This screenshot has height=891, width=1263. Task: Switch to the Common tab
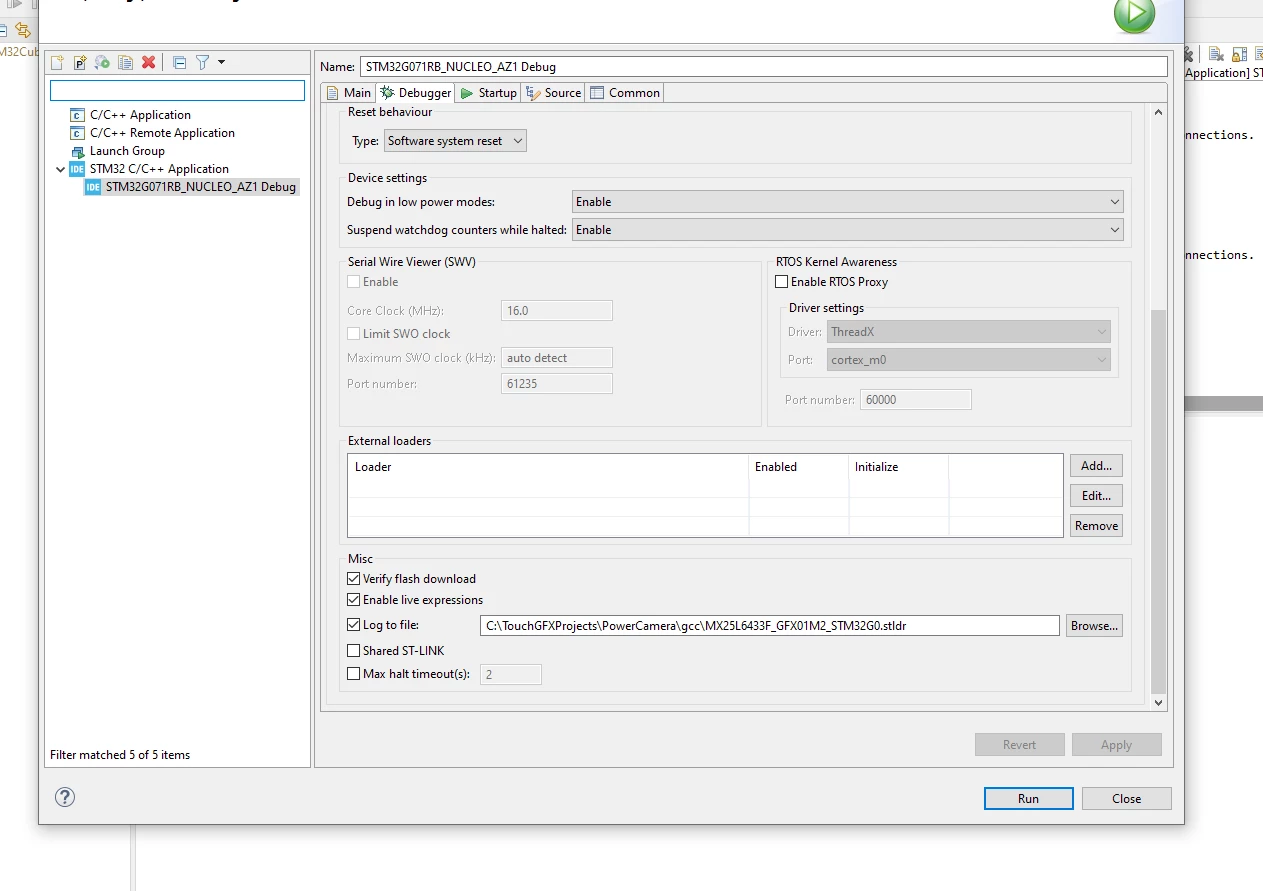(625, 93)
